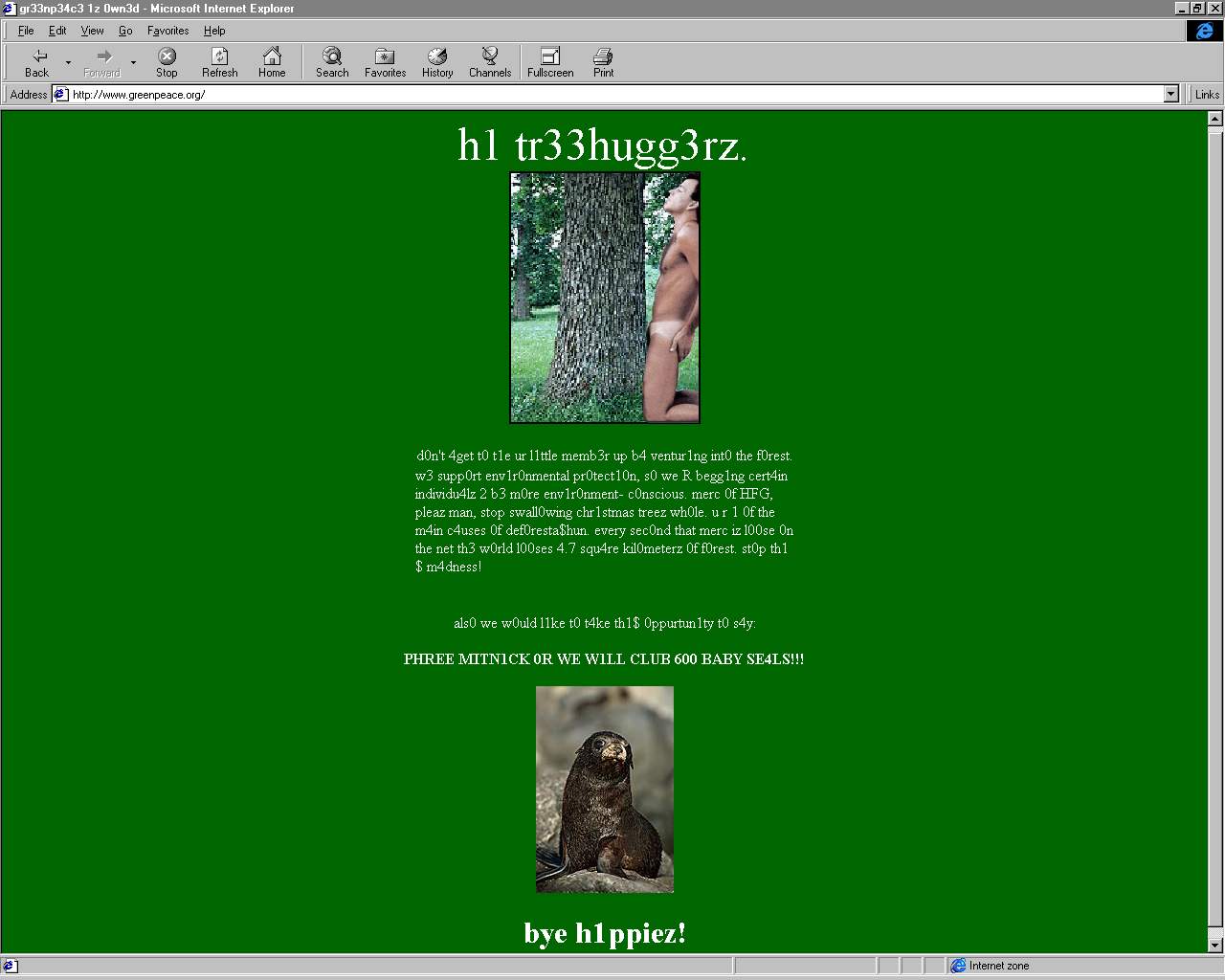Click the Back toolbar button
The height and width of the screenshot is (980, 1225).
(36, 62)
